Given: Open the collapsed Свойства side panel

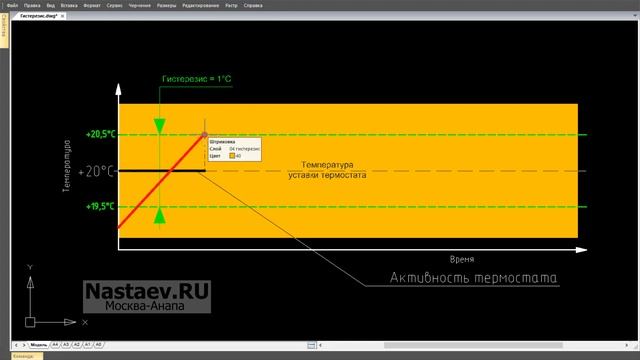Looking at the screenshot, I should [4, 31].
